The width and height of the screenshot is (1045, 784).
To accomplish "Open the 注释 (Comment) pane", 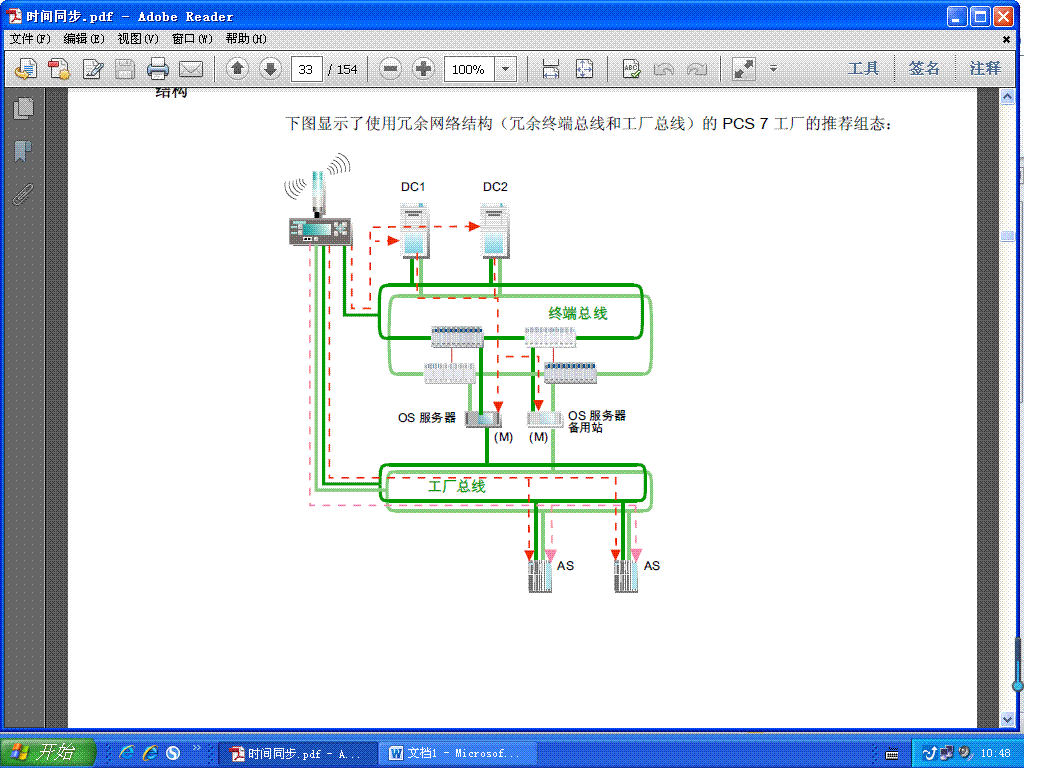I will click(x=985, y=68).
